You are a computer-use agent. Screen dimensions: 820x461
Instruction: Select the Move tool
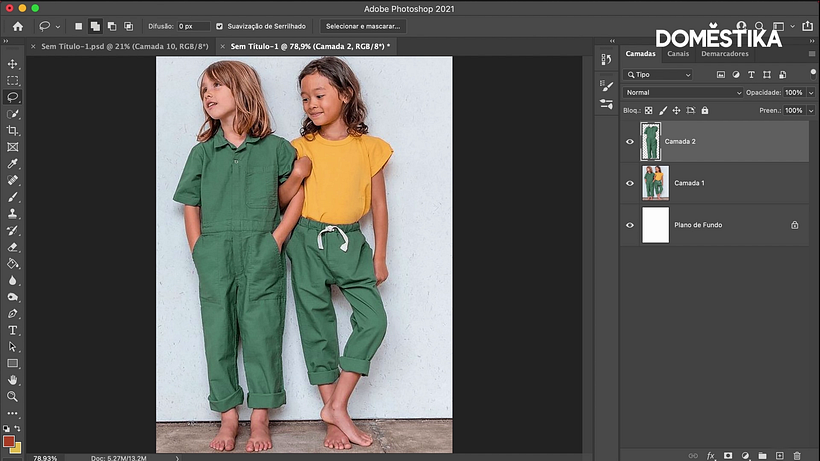pos(13,64)
